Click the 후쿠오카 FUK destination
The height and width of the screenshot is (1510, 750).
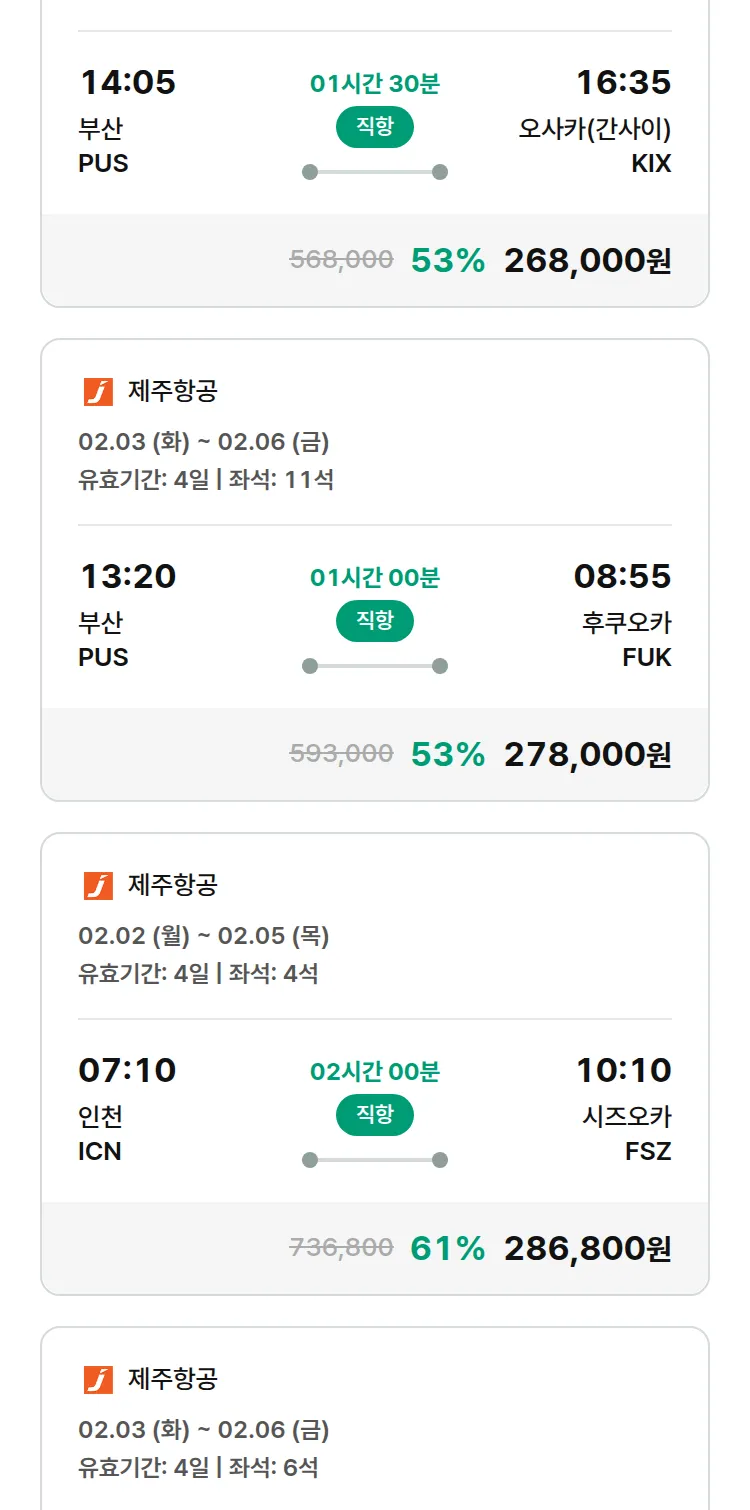click(627, 639)
